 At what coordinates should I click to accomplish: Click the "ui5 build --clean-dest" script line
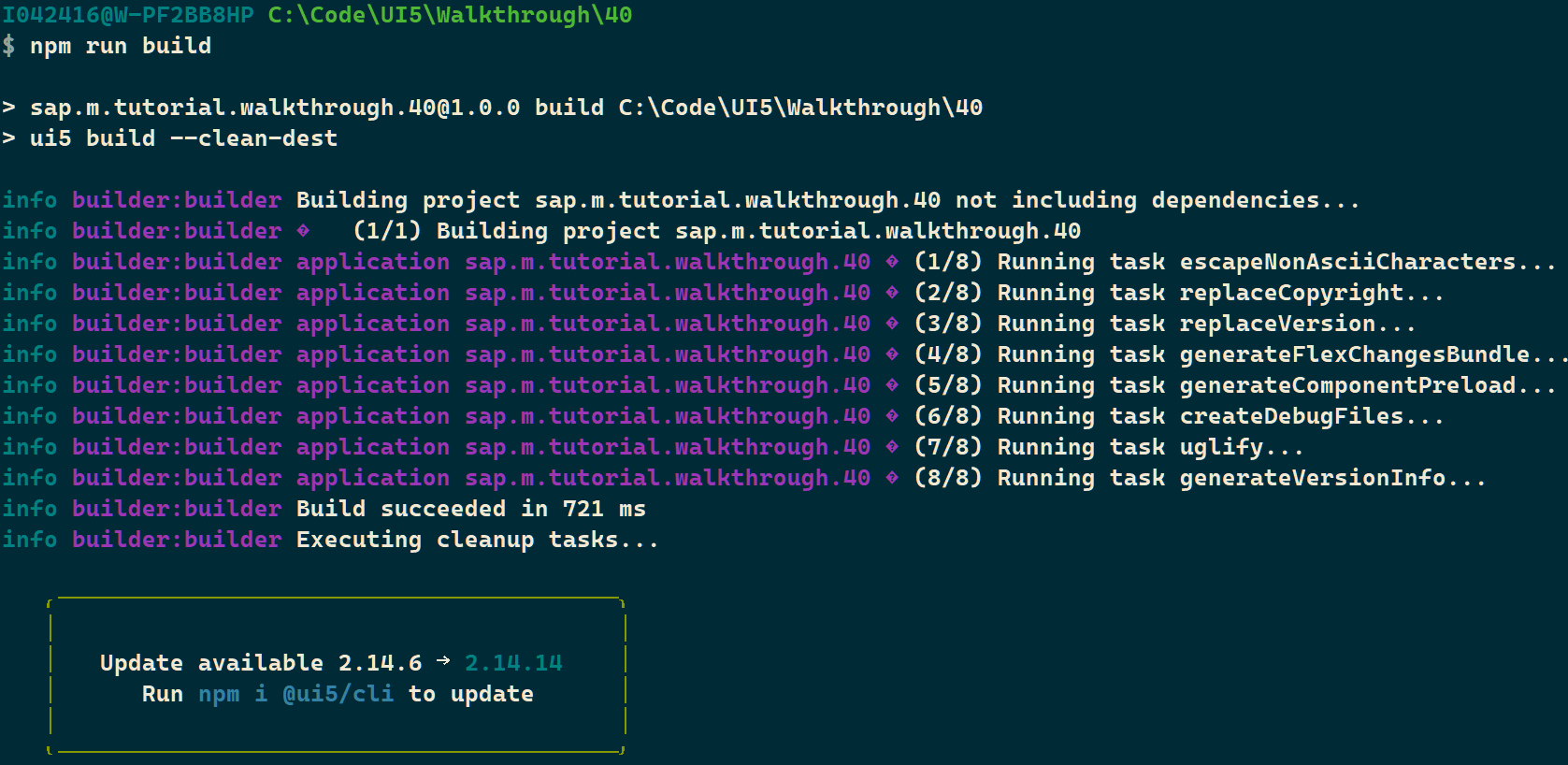[183, 138]
